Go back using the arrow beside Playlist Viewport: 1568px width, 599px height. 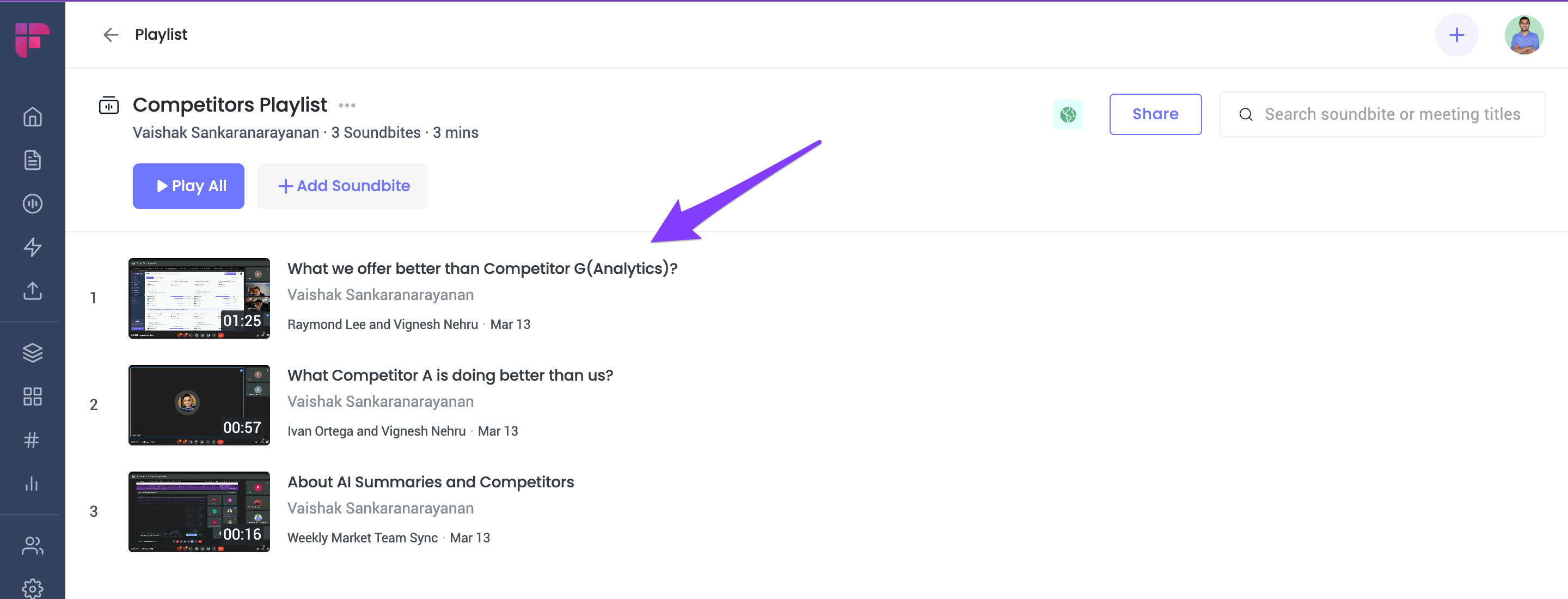[110, 35]
